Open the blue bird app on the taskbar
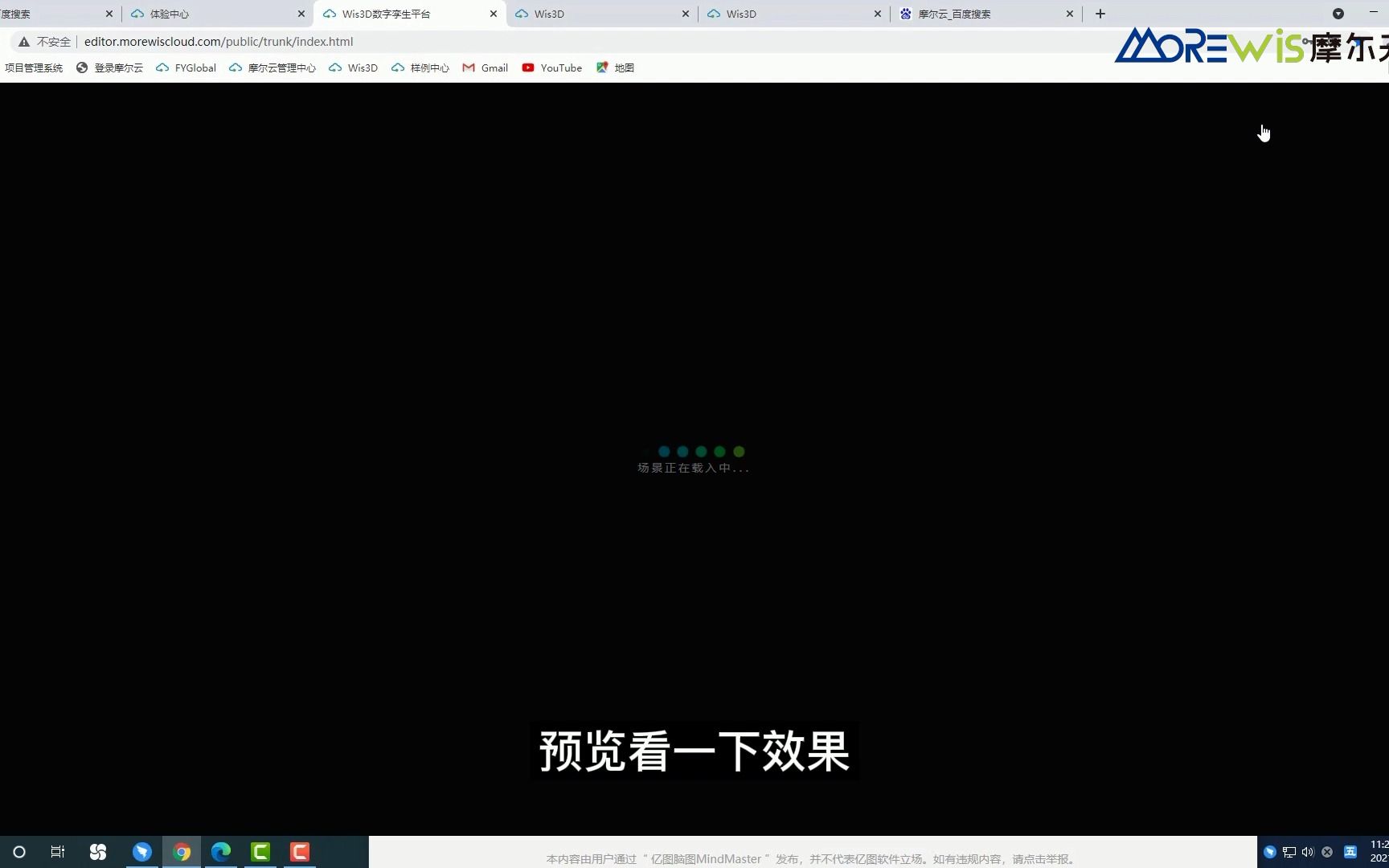The height and width of the screenshot is (868, 1389). (x=142, y=852)
